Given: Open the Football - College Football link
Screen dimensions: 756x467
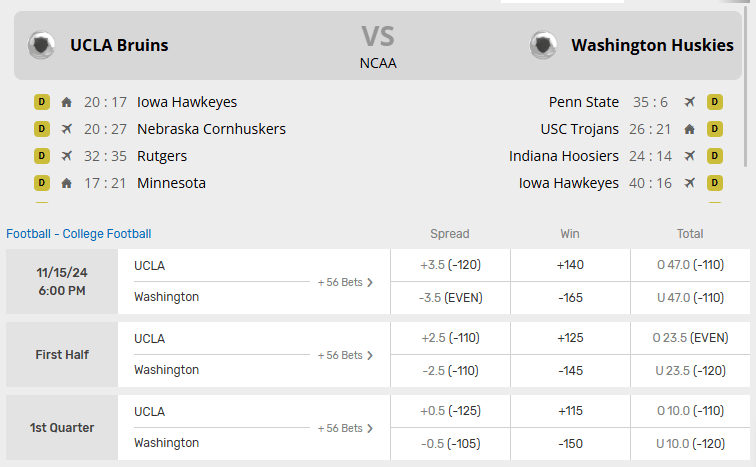Looking at the screenshot, I should click(x=79, y=234).
